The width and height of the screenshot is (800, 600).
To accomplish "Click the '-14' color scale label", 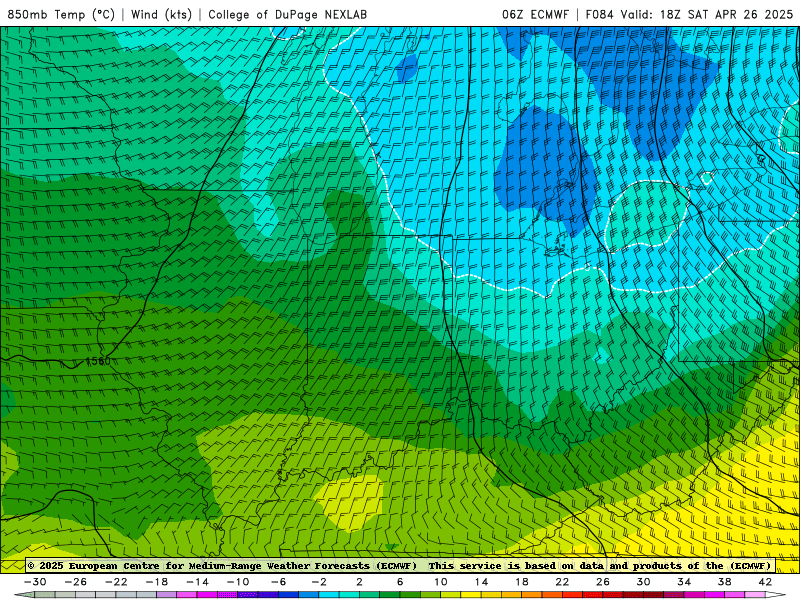I will [197, 582].
